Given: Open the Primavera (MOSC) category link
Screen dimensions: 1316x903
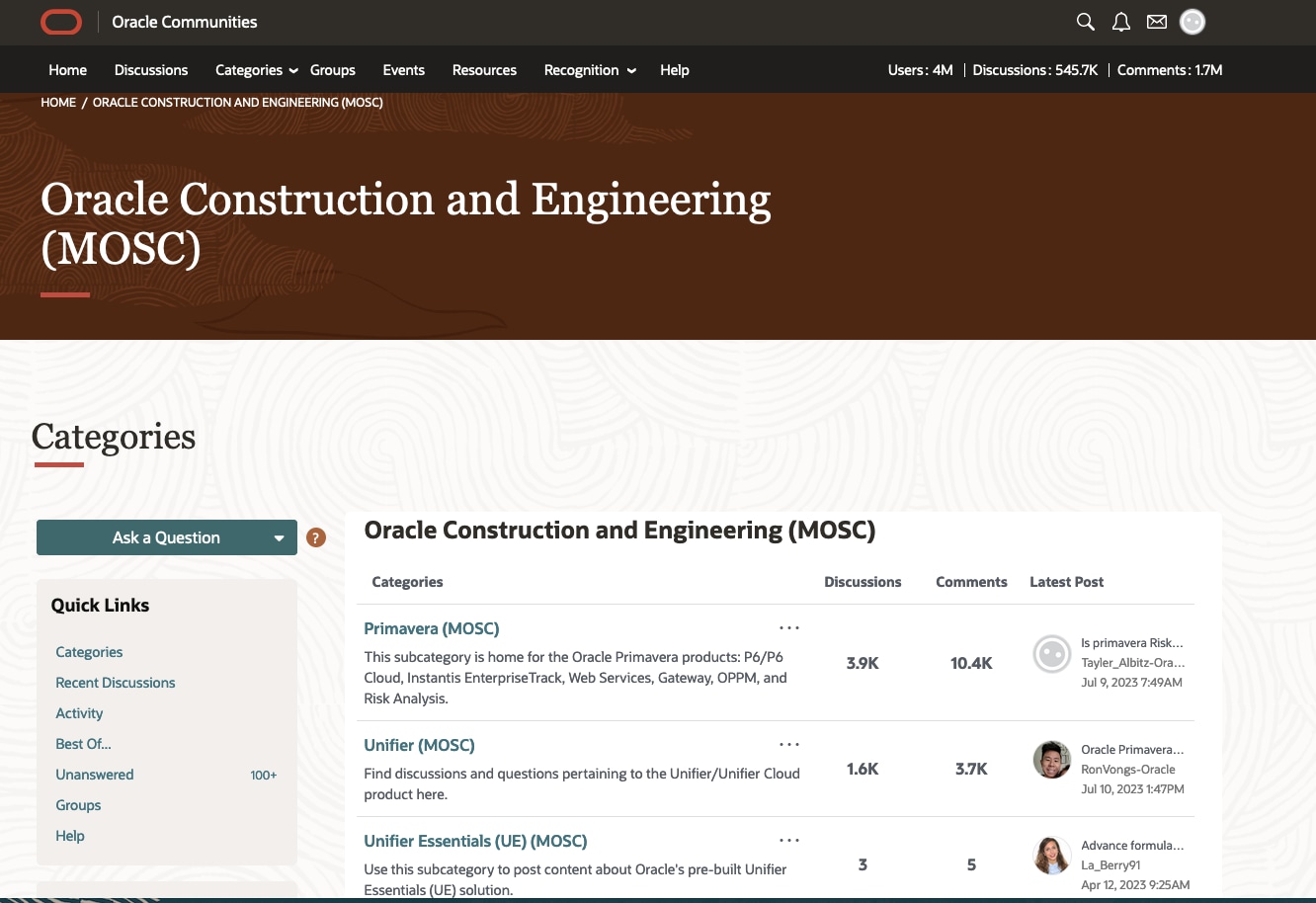Looking at the screenshot, I should pos(432,628).
